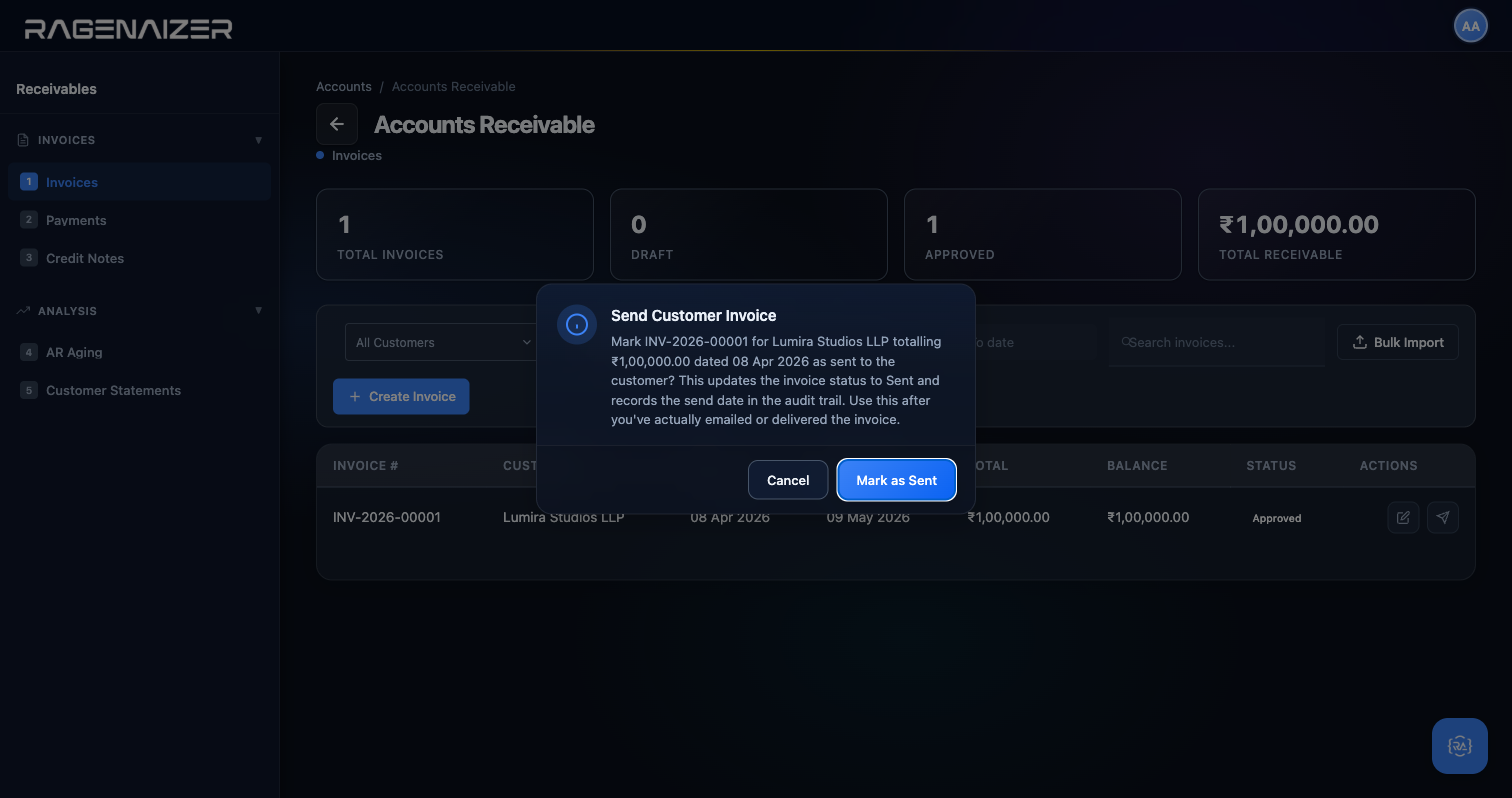Click the info icon in the dialog
Image resolution: width=1512 pixels, height=798 pixels.
click(x=577, y=324)
